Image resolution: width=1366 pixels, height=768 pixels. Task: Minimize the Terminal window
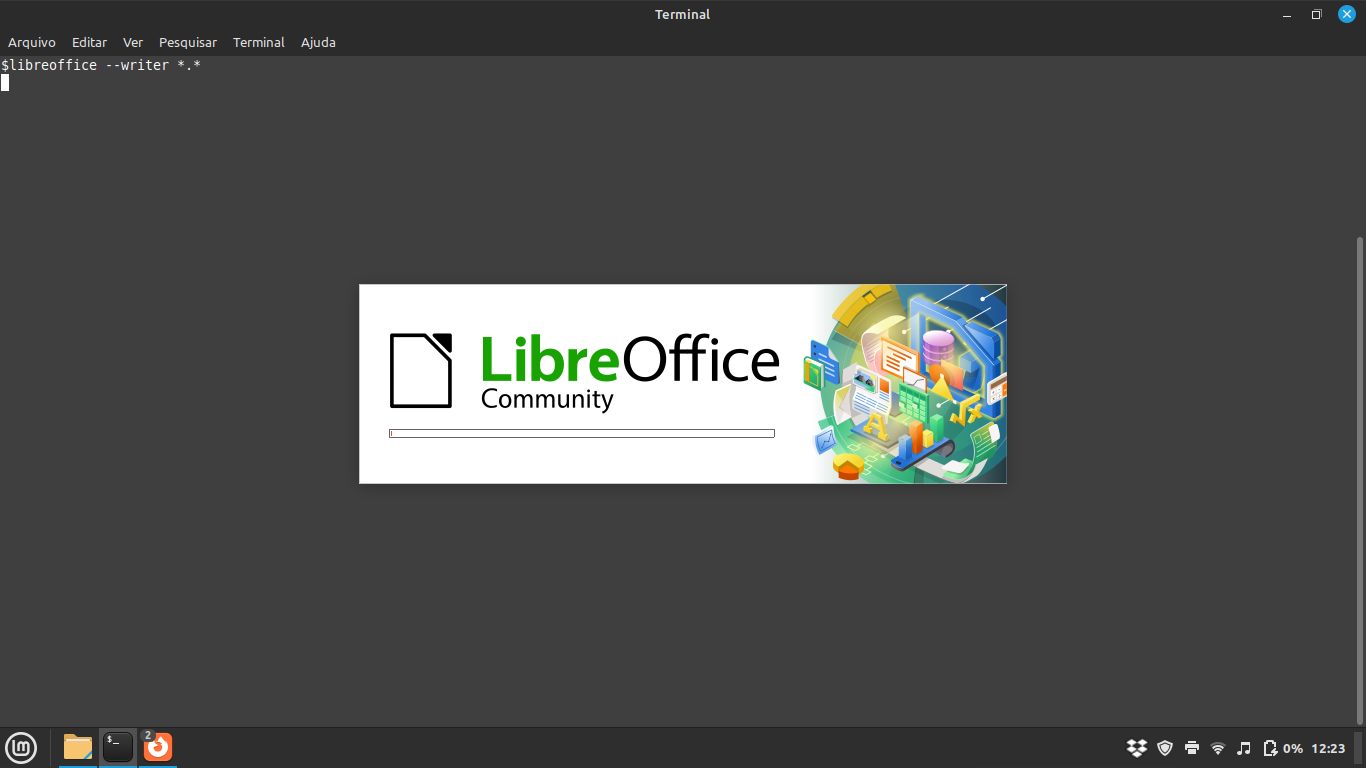(1286, 14)
